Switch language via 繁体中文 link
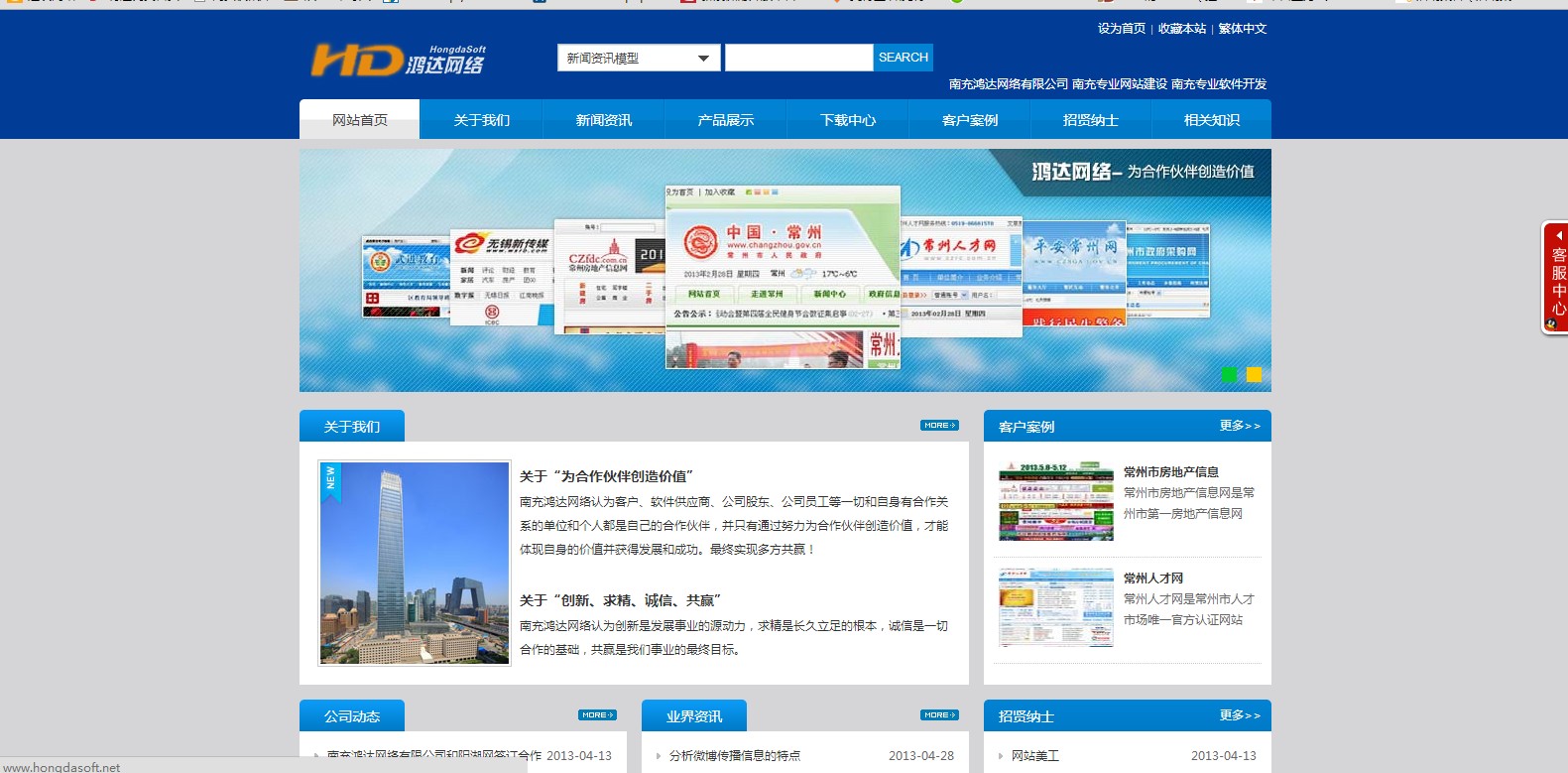The image size is (1568, 773). pyautogui.click(x=1242, y=29)
